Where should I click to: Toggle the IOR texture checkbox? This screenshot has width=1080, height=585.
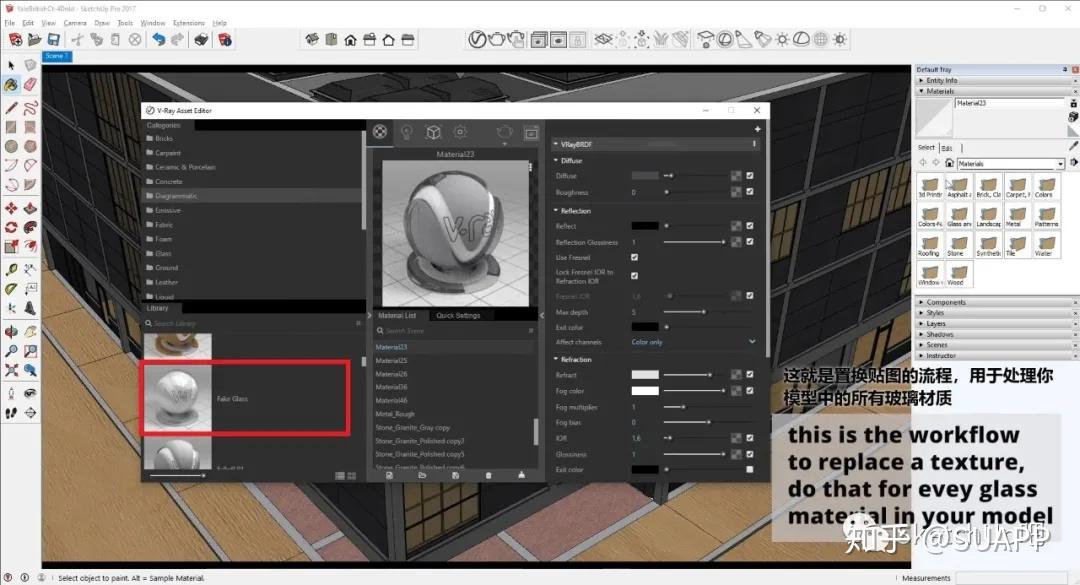point(749,438)
